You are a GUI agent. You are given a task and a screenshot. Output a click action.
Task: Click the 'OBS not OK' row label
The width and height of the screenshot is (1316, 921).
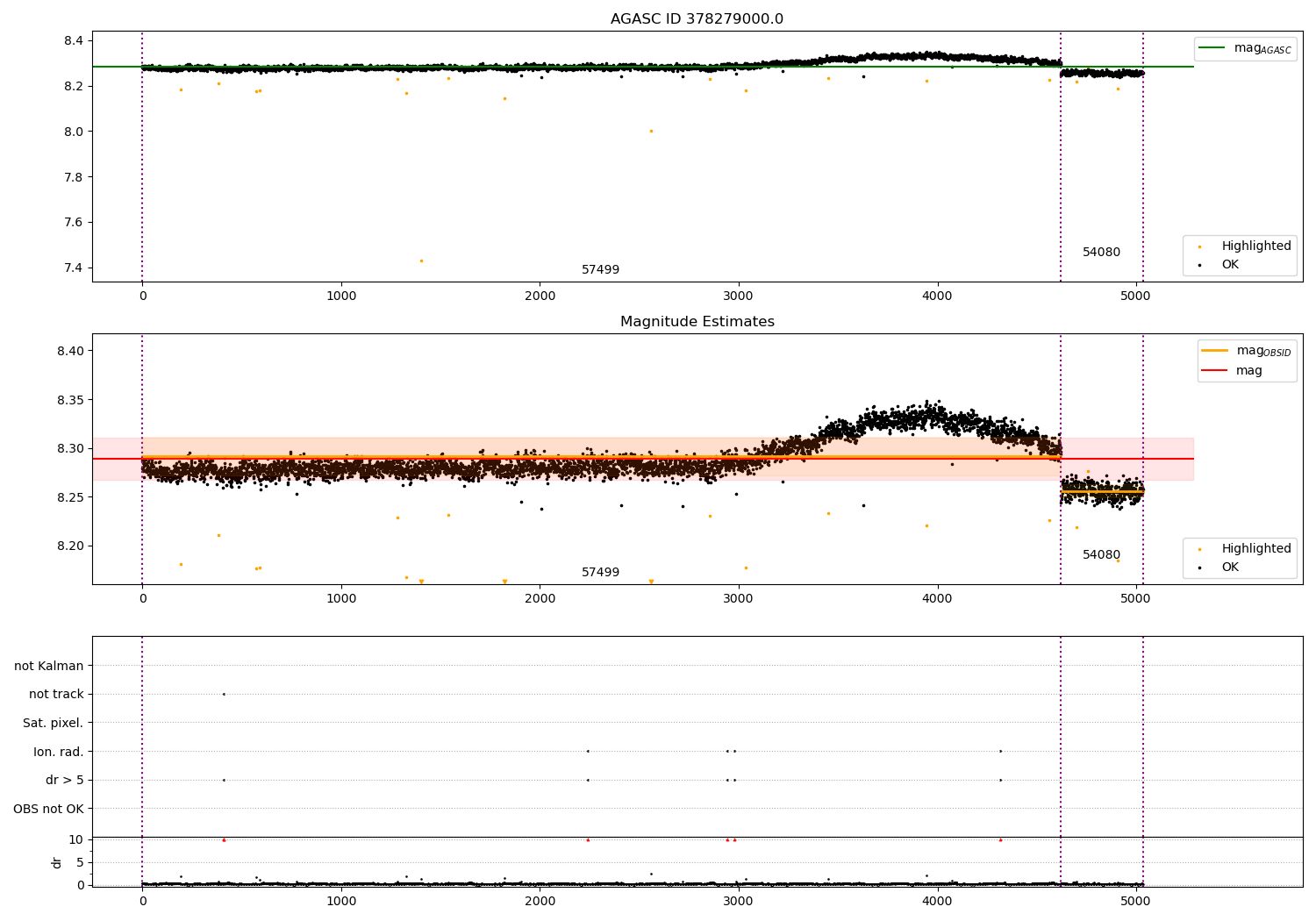tap(49, 809)
